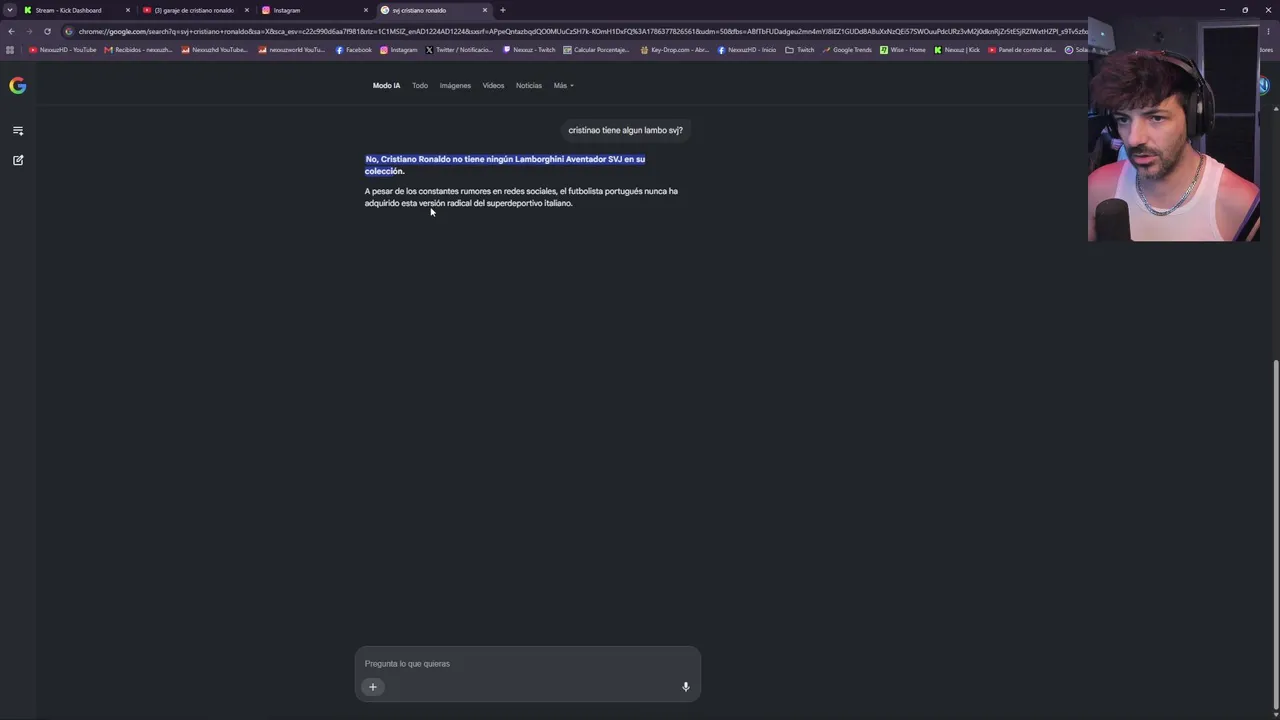Select the svj cristiano ronaldo tab
Viewport: 1280px width, 720px height.
pos(434,10)
